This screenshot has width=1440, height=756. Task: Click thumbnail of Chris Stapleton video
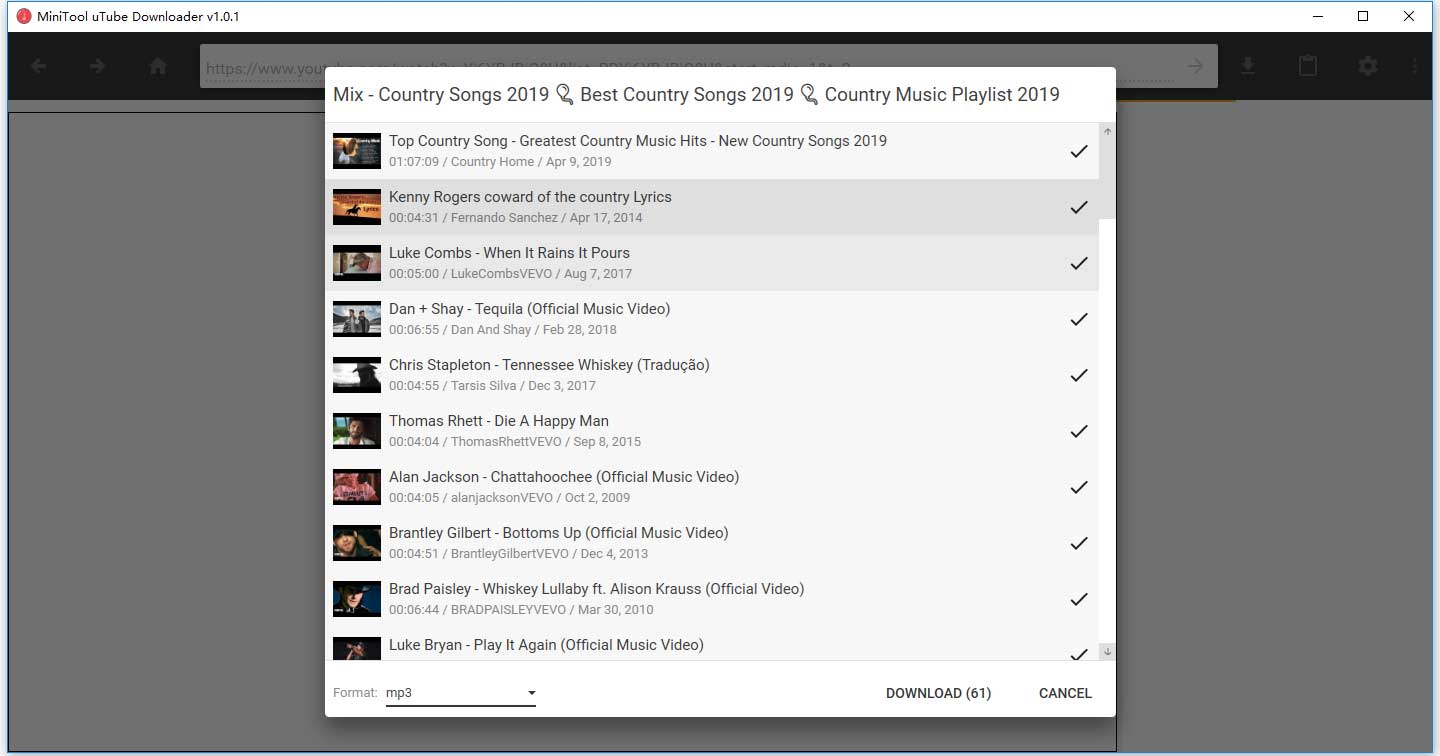[x=357, y=375]
